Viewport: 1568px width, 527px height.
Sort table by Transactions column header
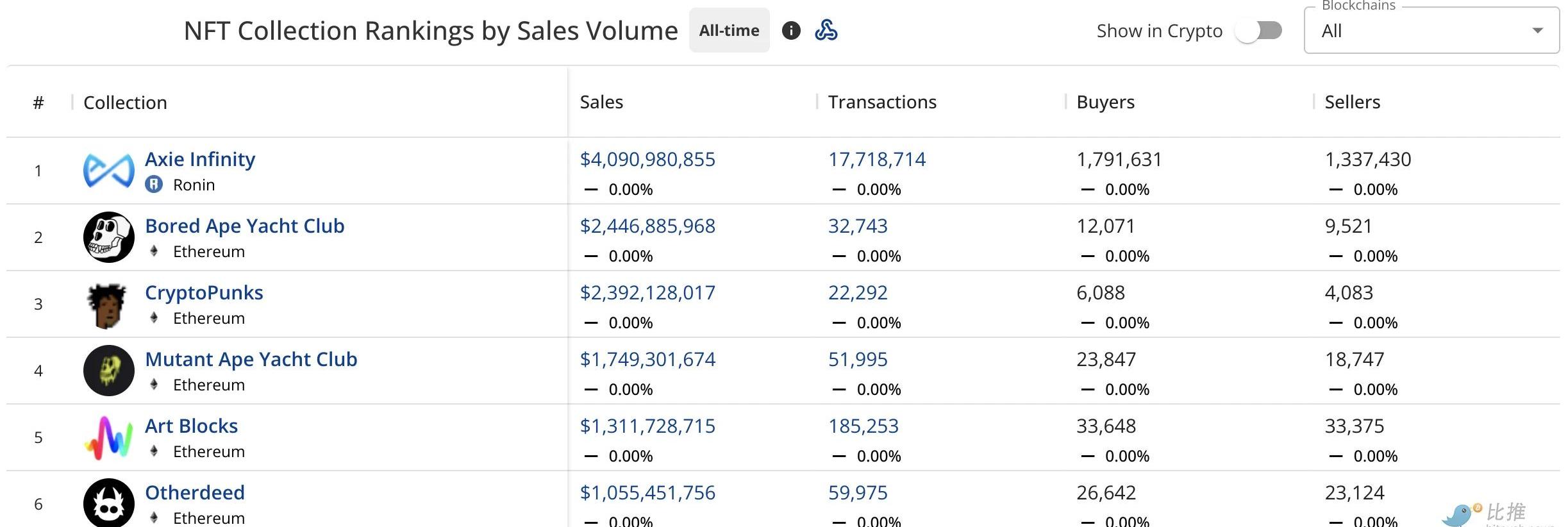point(881,102)
